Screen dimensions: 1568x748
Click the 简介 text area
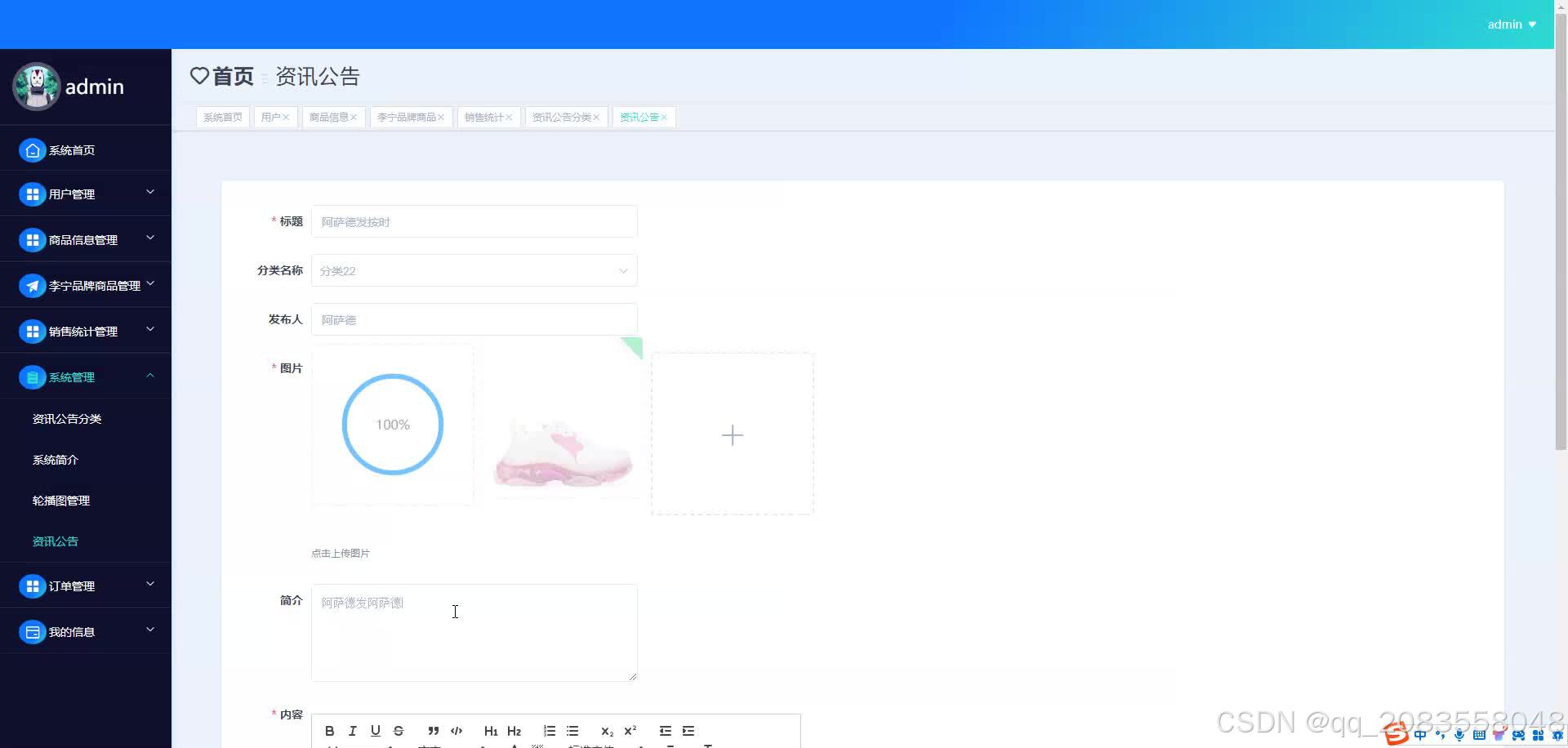(474, 633)
